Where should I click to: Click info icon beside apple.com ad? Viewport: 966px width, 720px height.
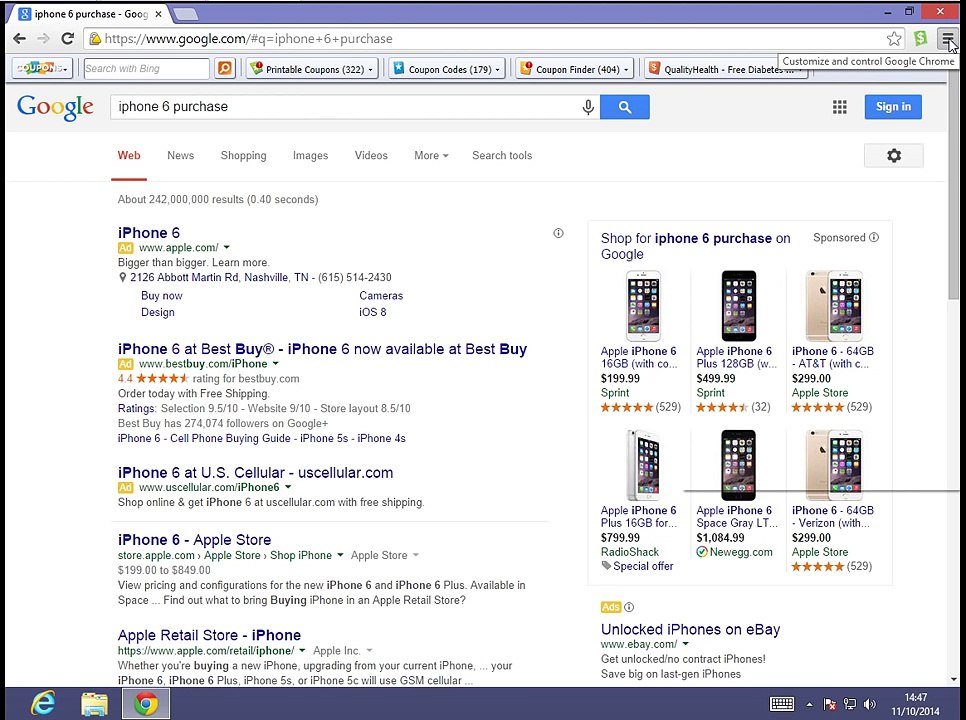pos(558,233)
